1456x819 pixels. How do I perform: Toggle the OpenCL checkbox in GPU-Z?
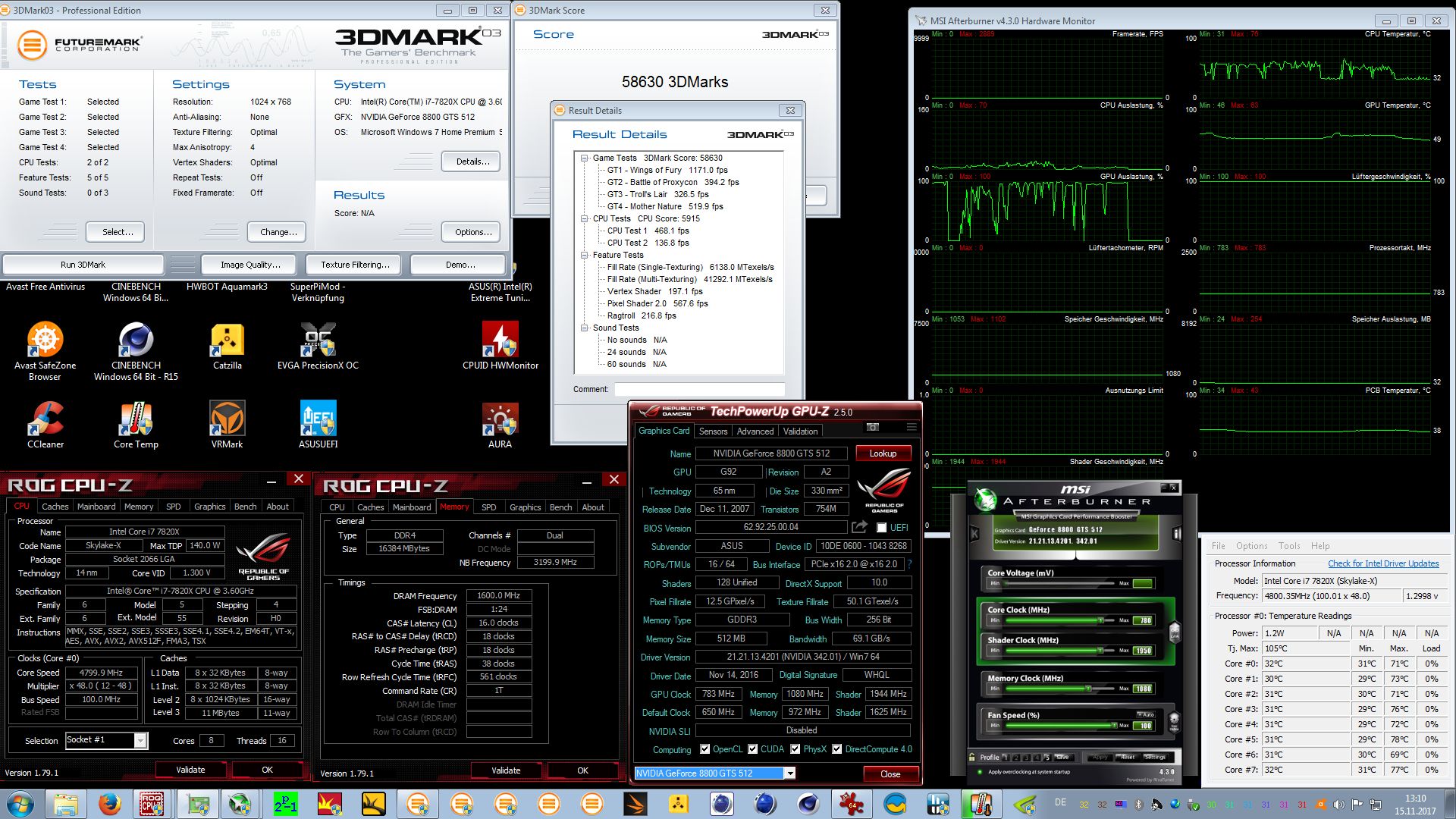[x=705, y=749]
